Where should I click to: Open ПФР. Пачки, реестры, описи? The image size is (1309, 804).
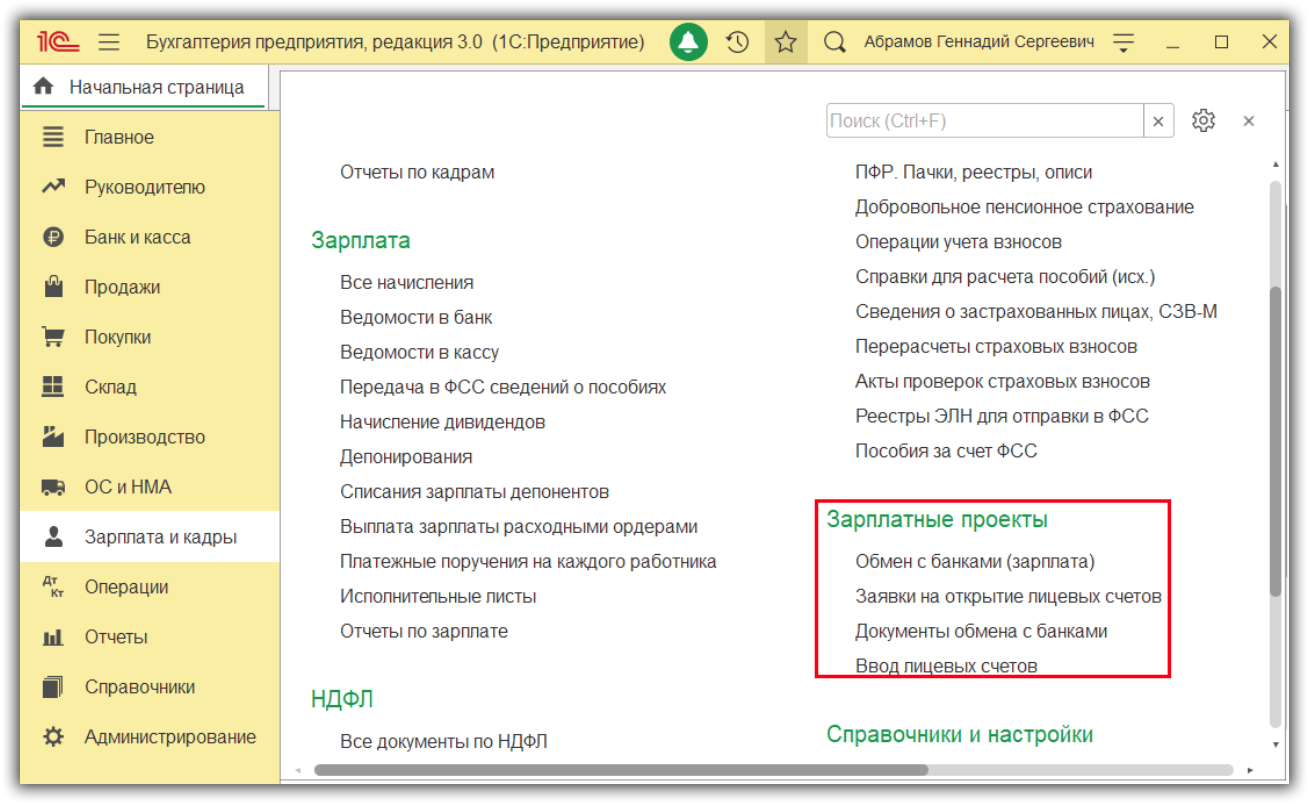pos(974,172)
